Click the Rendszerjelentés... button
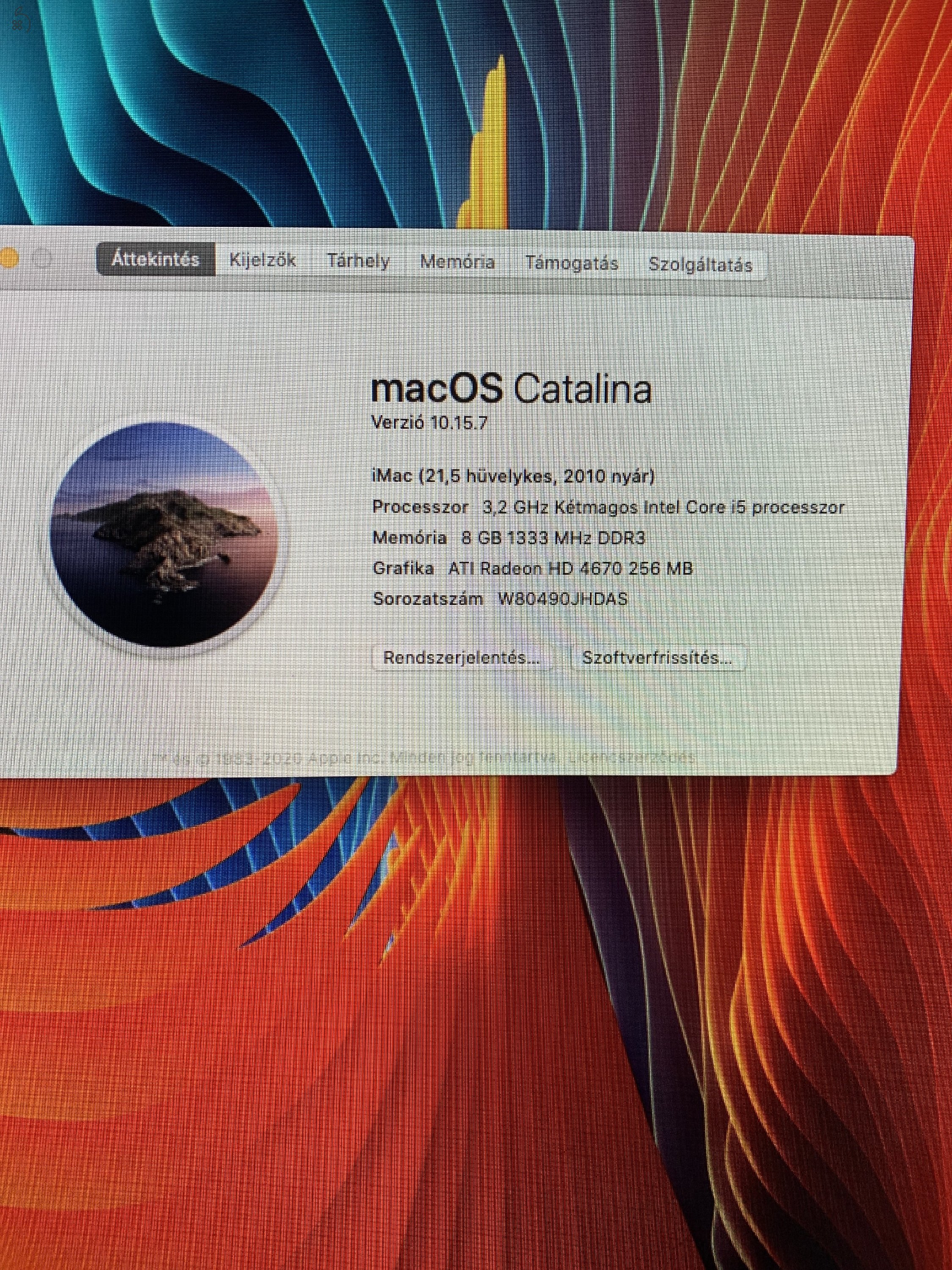 462,658
